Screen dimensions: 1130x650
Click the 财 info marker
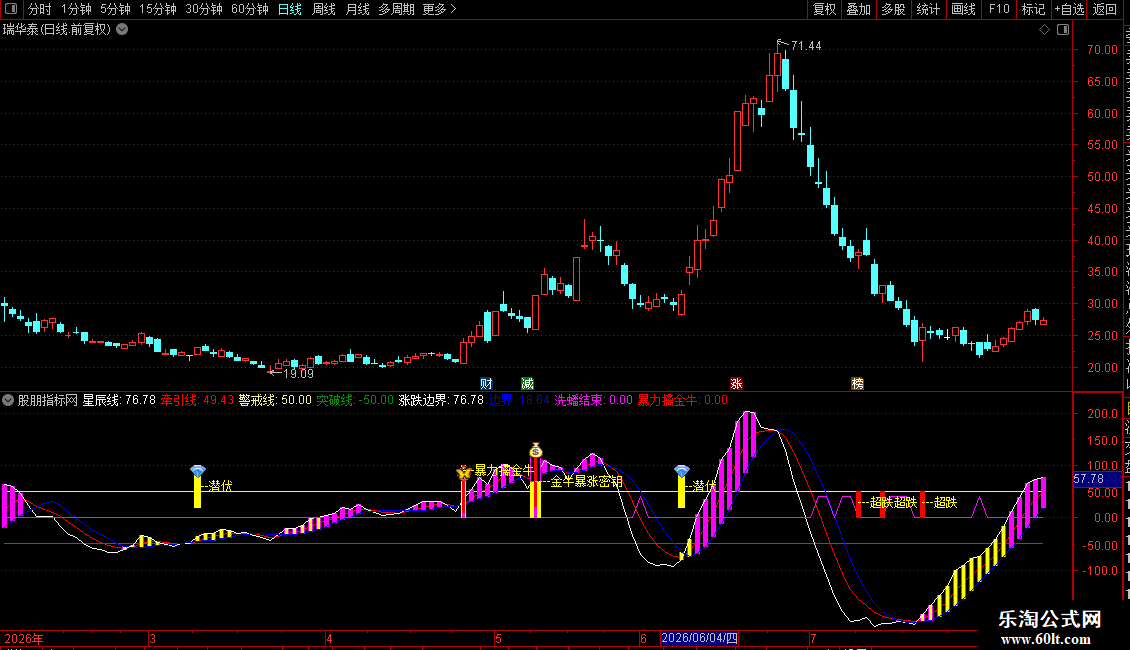486,383
